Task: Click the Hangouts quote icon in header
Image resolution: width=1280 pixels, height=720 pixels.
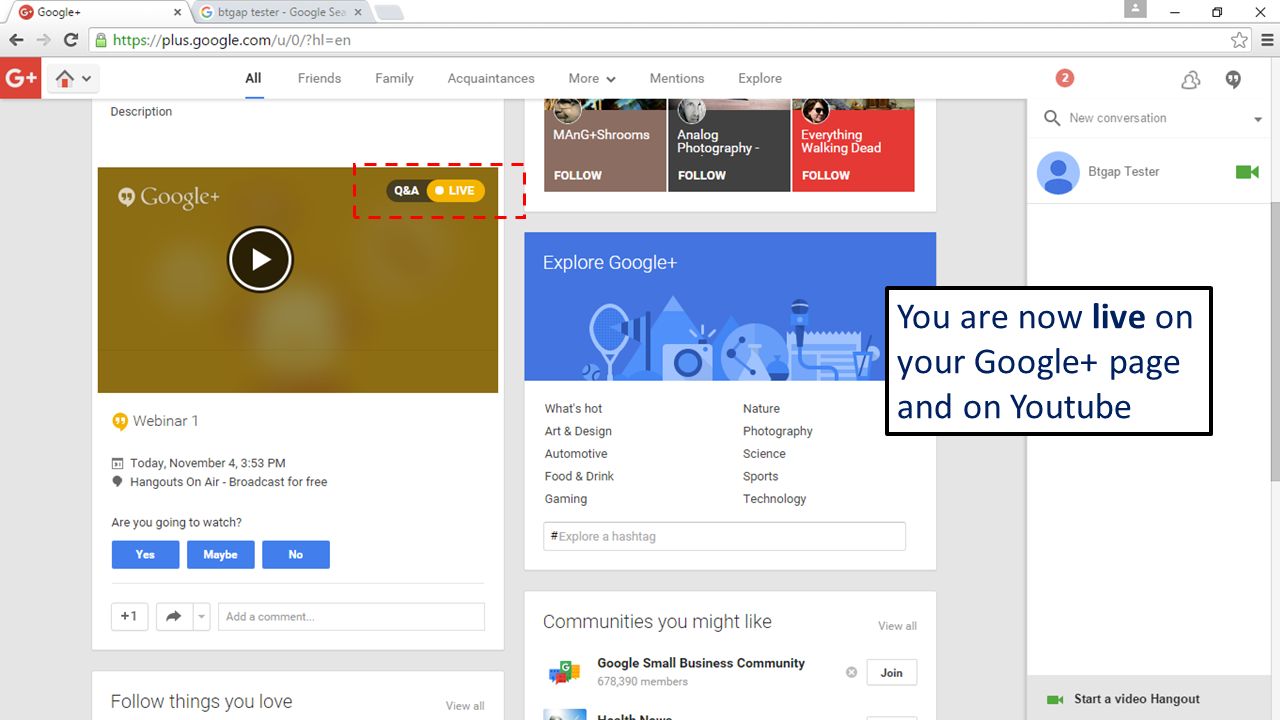Action: [1234, 79]
